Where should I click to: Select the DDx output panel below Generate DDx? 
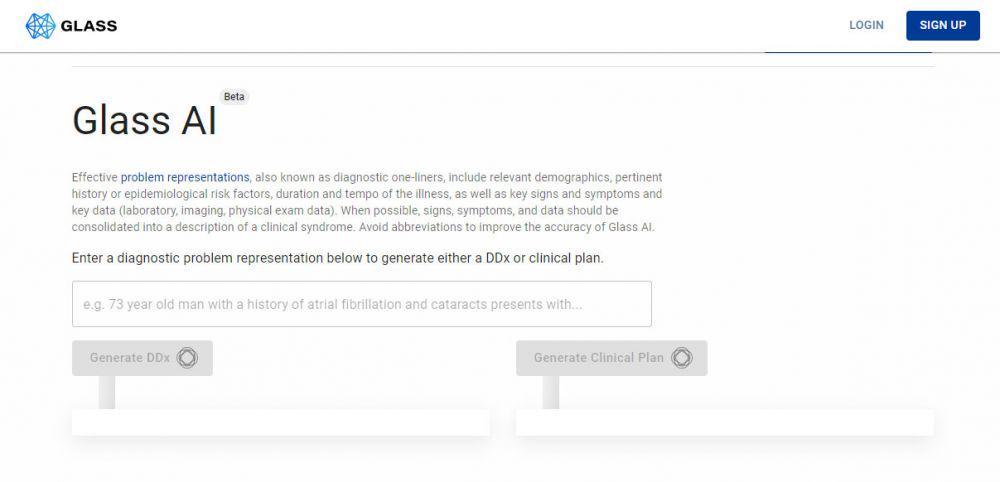coord(281,422)
